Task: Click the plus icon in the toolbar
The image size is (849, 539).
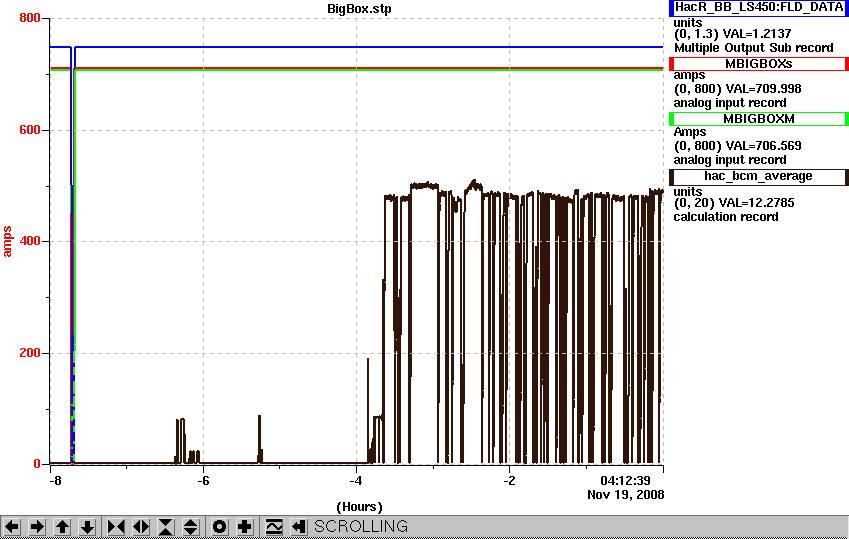Action: click(x=245, y=527)
